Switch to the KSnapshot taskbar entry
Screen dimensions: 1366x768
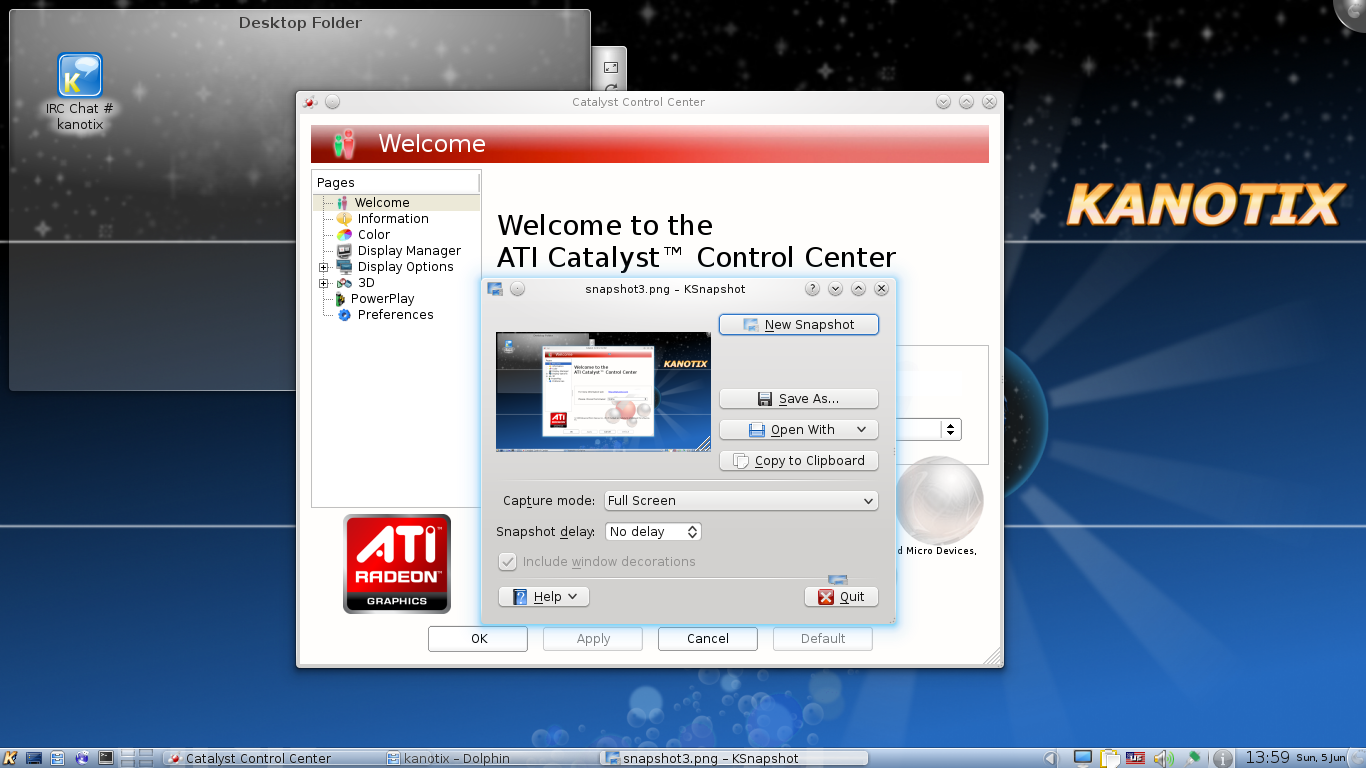tap(733, 758)
